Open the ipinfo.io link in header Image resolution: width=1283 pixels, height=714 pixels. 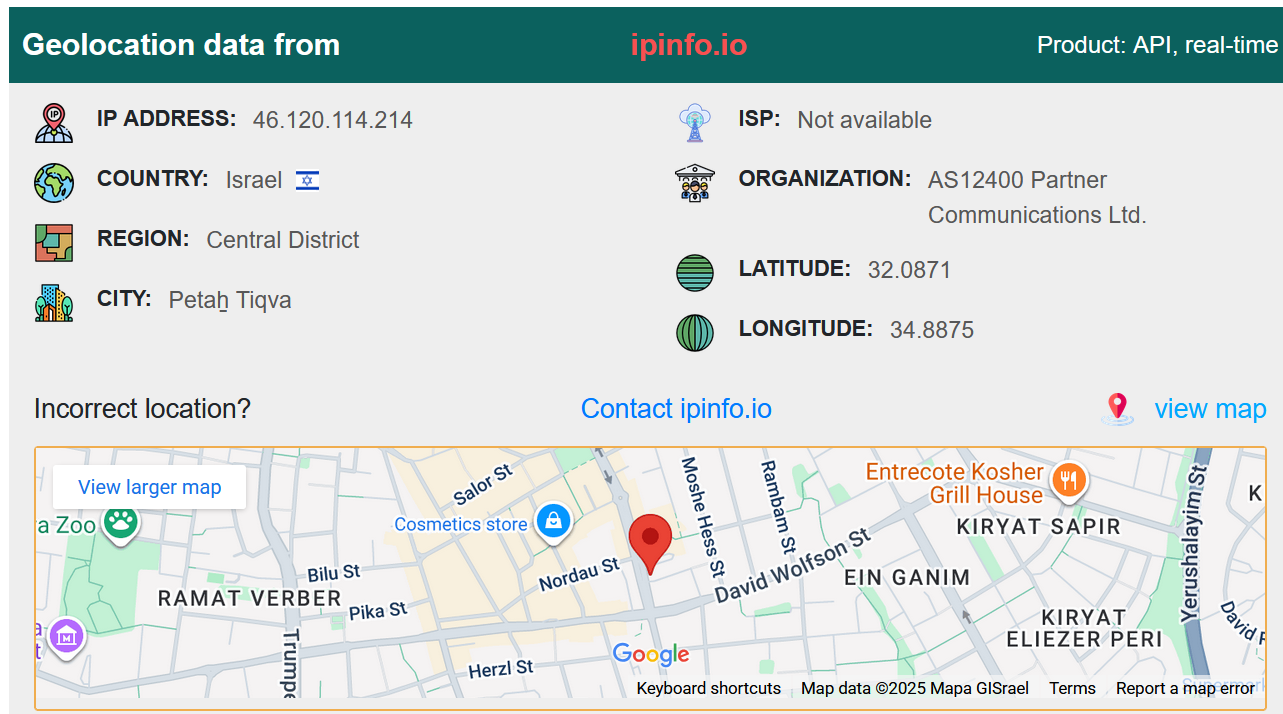688,45
